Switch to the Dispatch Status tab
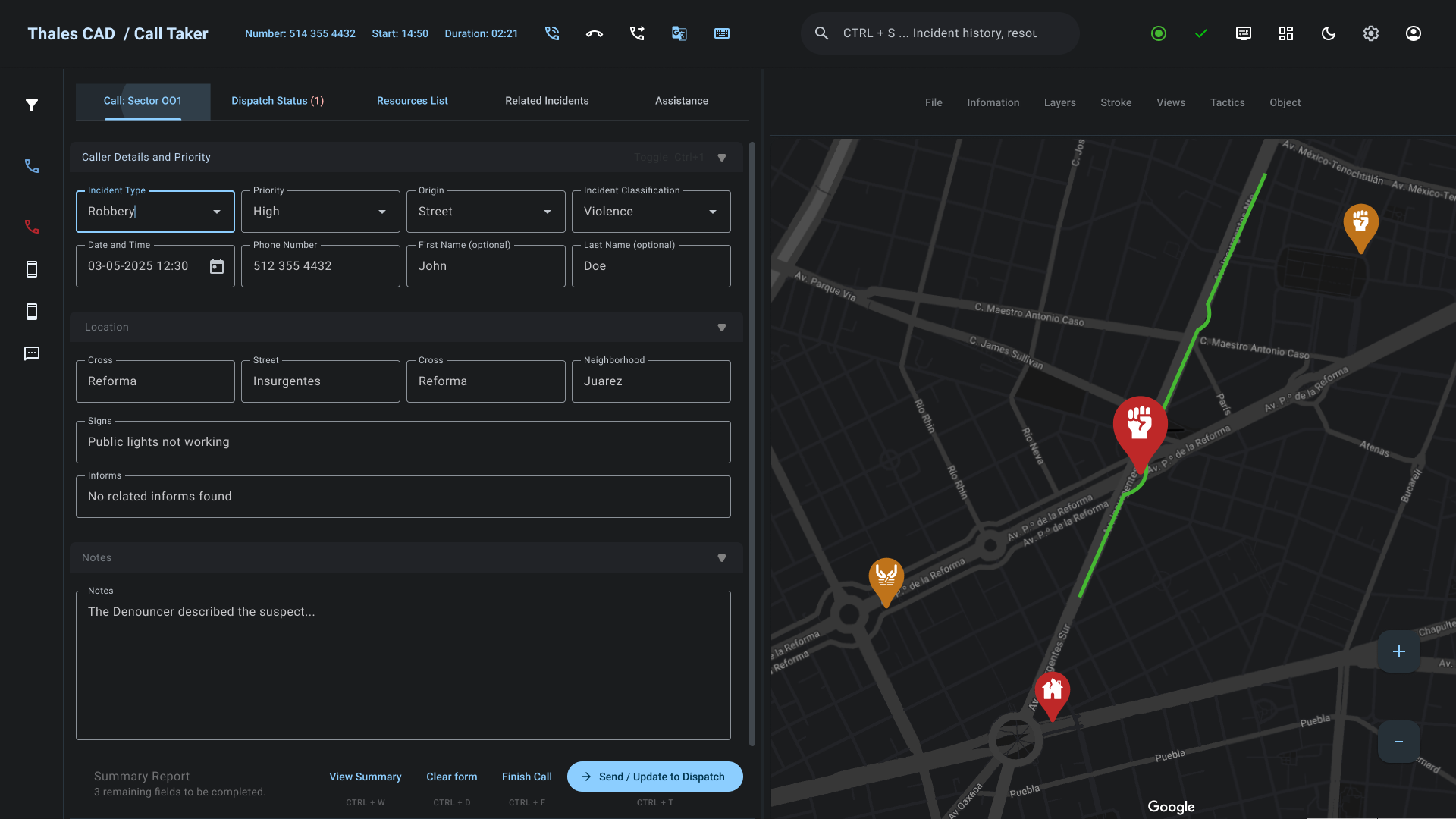1456x819 pixels. point(278,101)
